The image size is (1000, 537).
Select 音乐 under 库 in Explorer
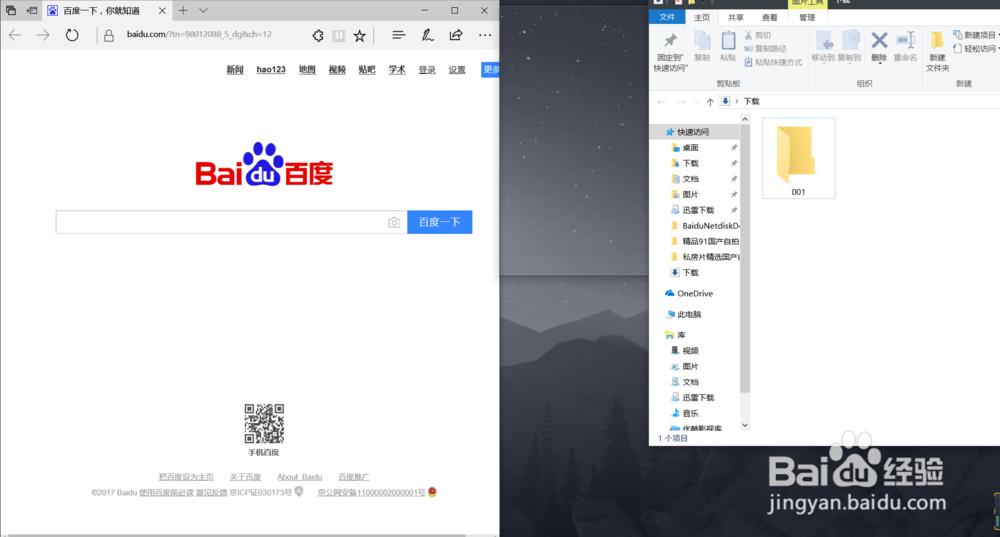tap(685, 413)
